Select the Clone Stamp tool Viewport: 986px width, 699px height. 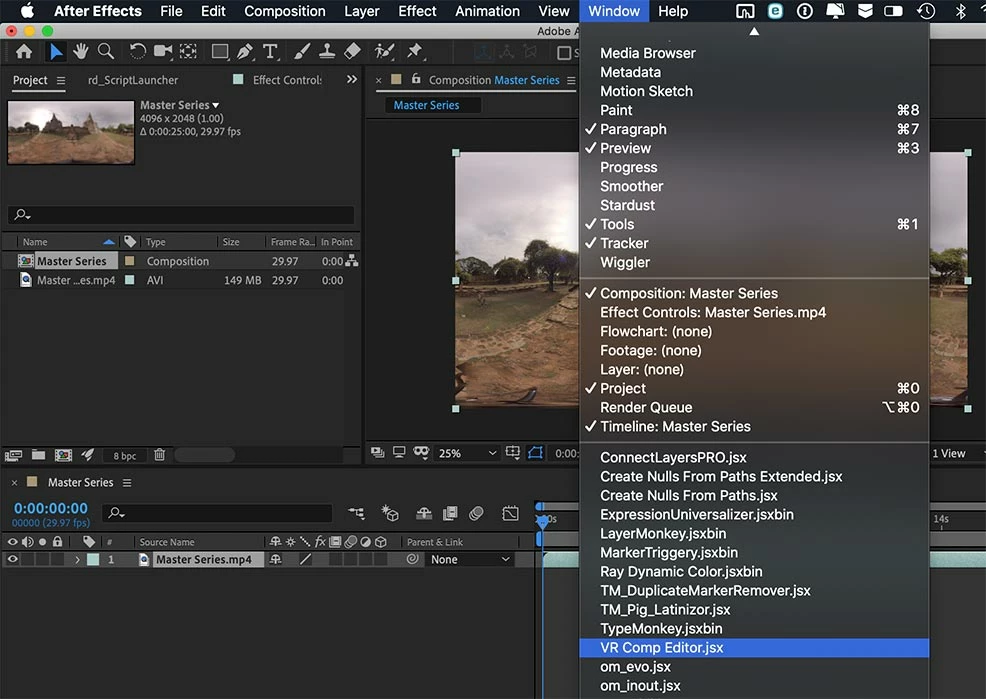327,52
